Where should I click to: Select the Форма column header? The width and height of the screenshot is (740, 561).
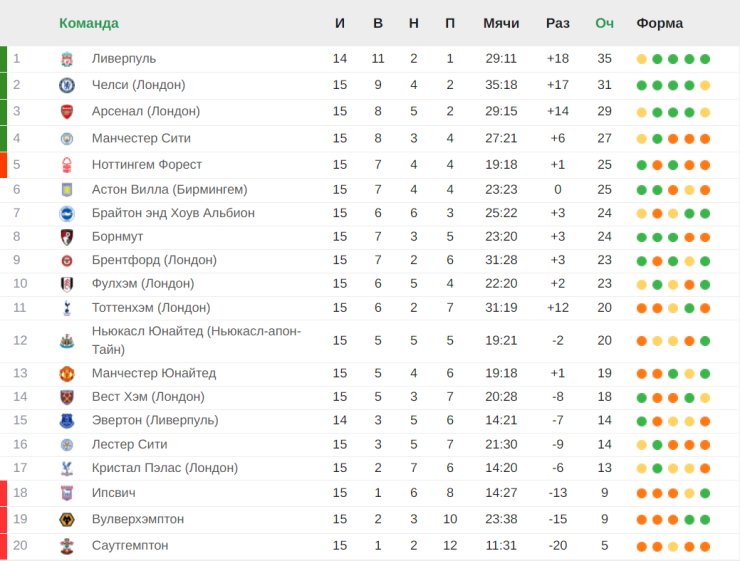coord(659,23)
